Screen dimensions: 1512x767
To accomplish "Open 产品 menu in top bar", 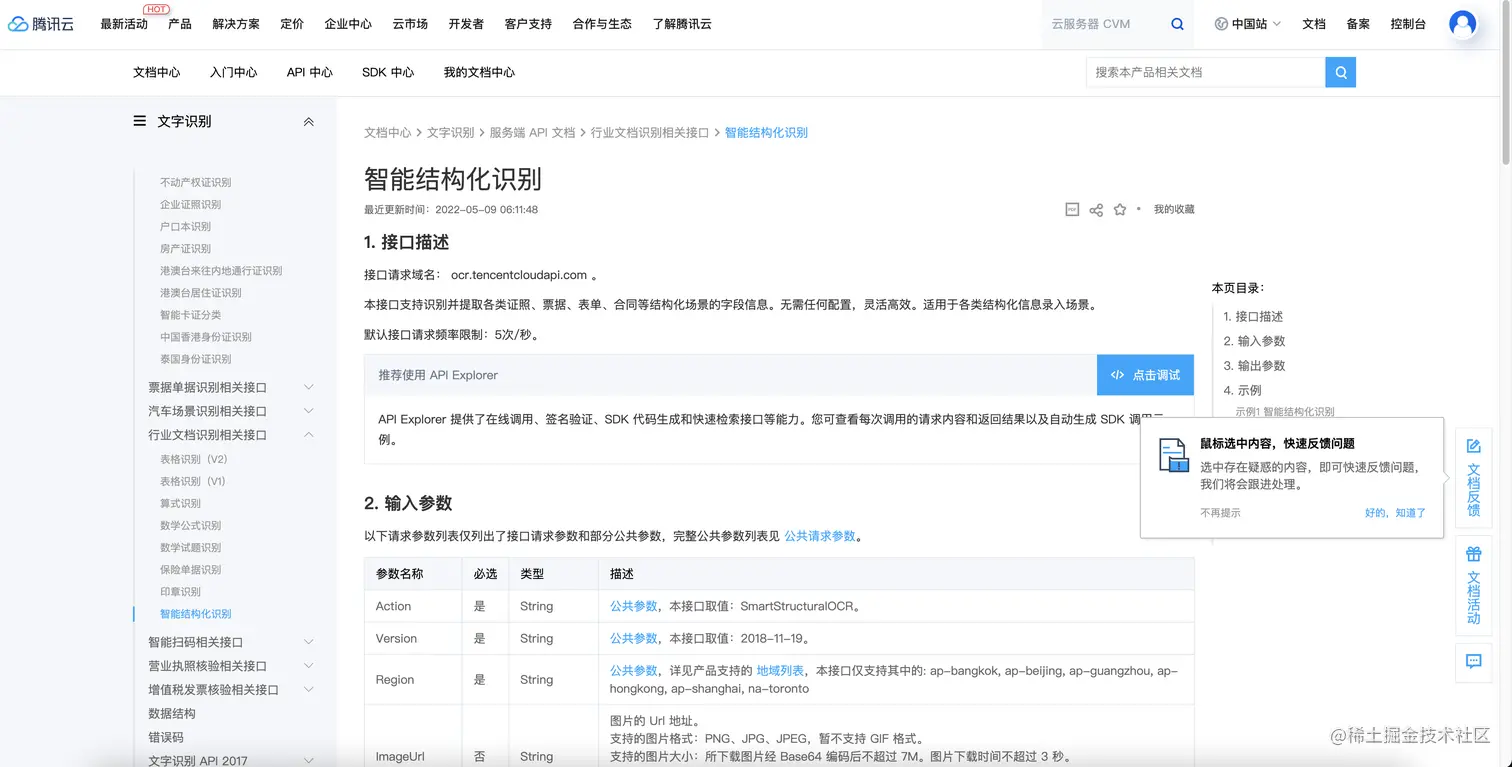I will tap(180, 24).
